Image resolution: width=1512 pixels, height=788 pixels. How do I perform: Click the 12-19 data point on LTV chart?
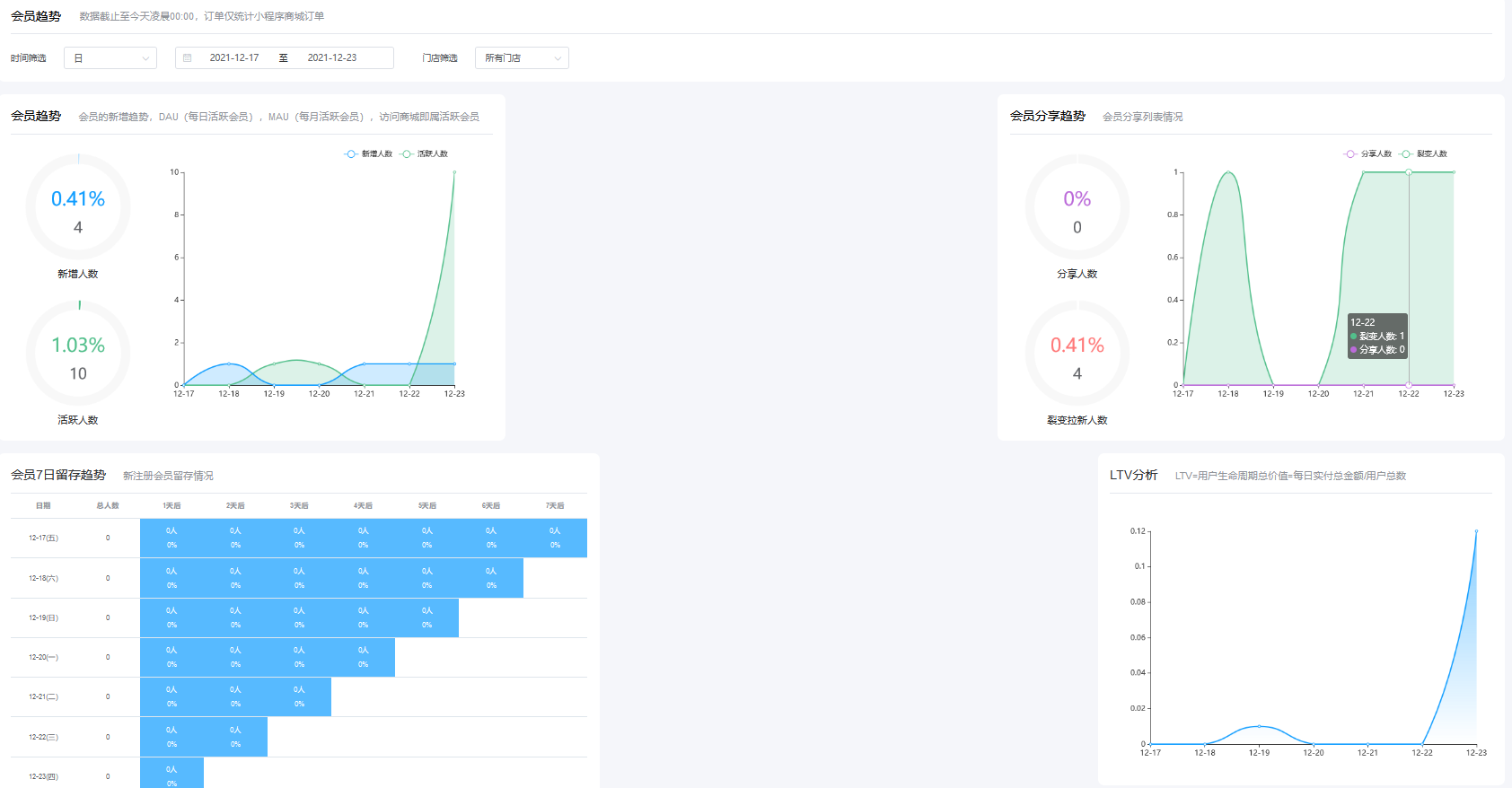point(1259,726)
